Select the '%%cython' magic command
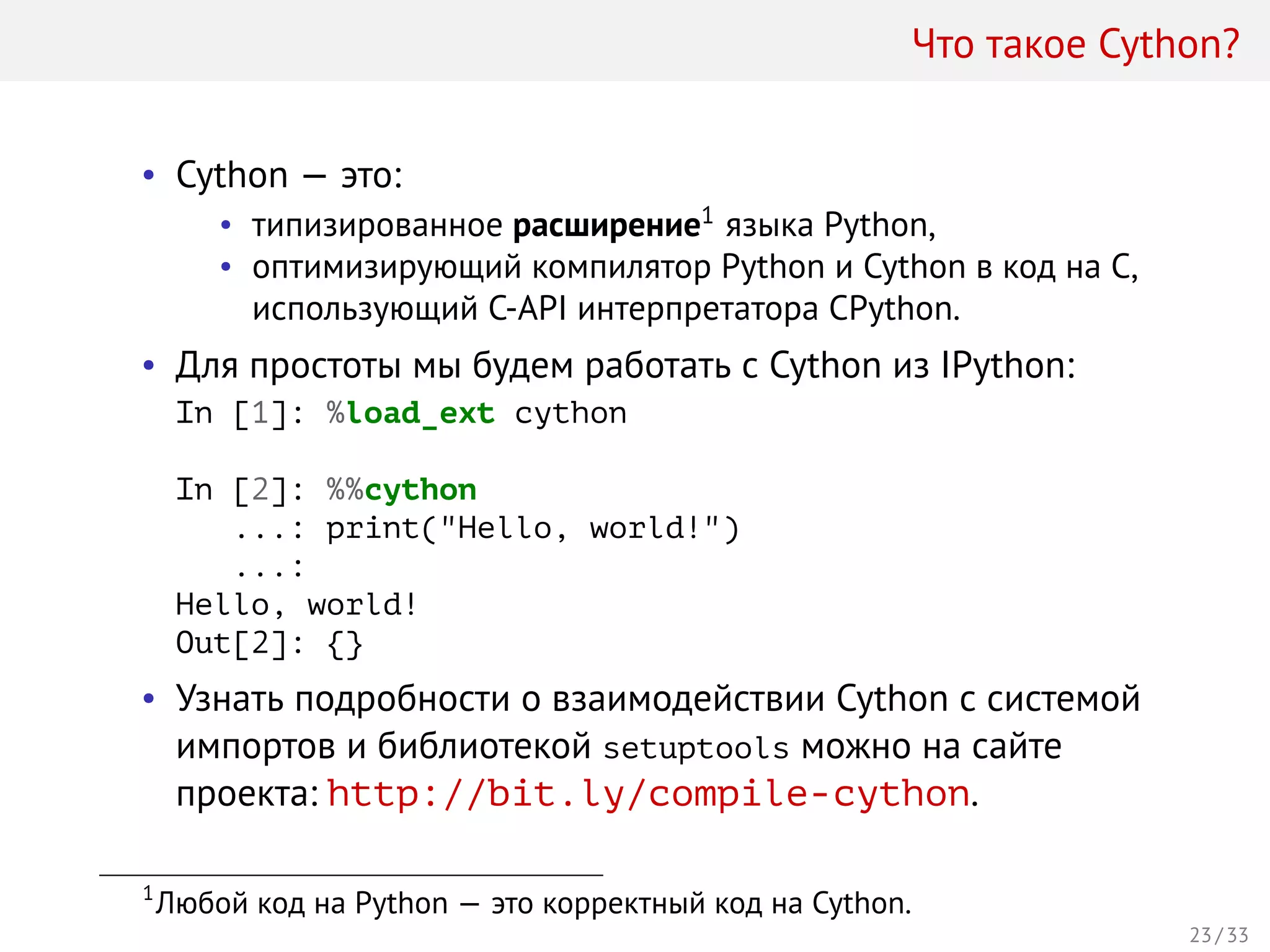 401,490
